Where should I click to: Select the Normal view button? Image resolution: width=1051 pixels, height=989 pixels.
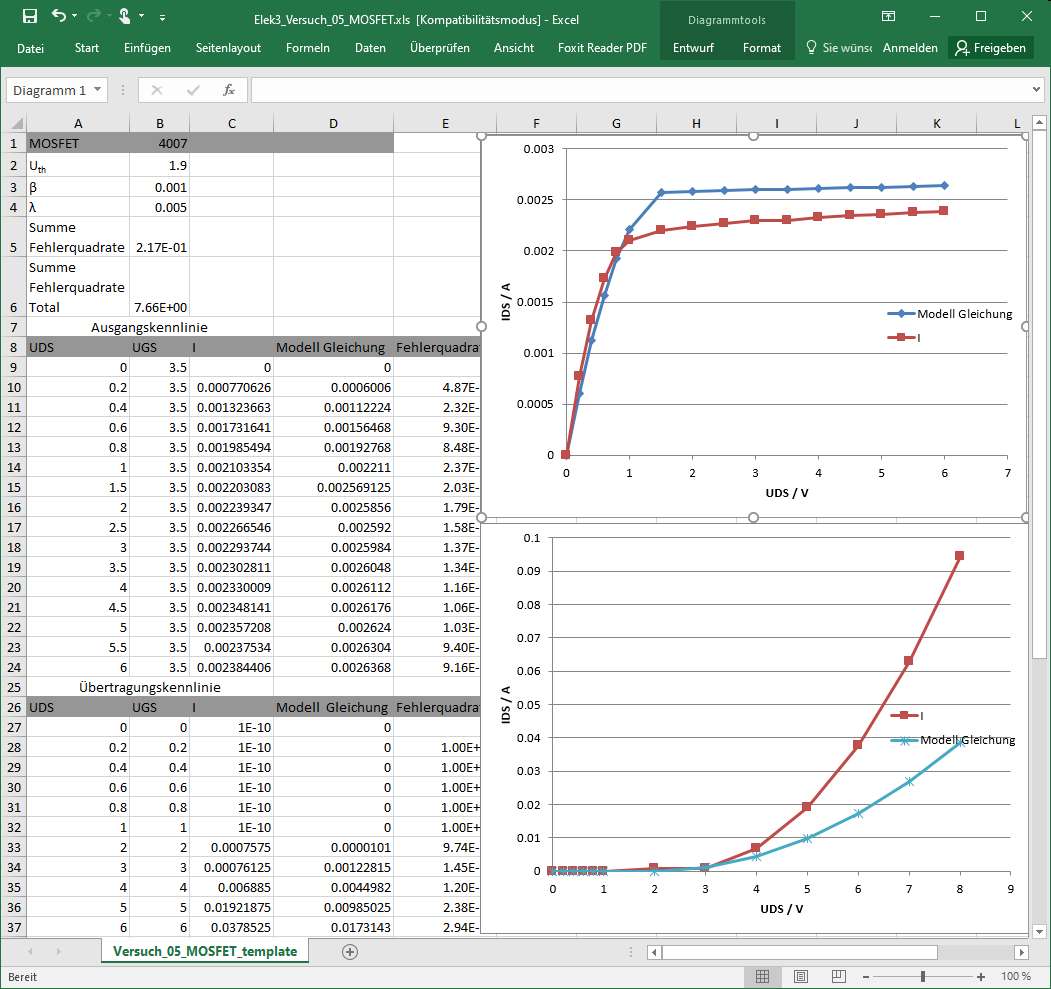pos(763,976)
